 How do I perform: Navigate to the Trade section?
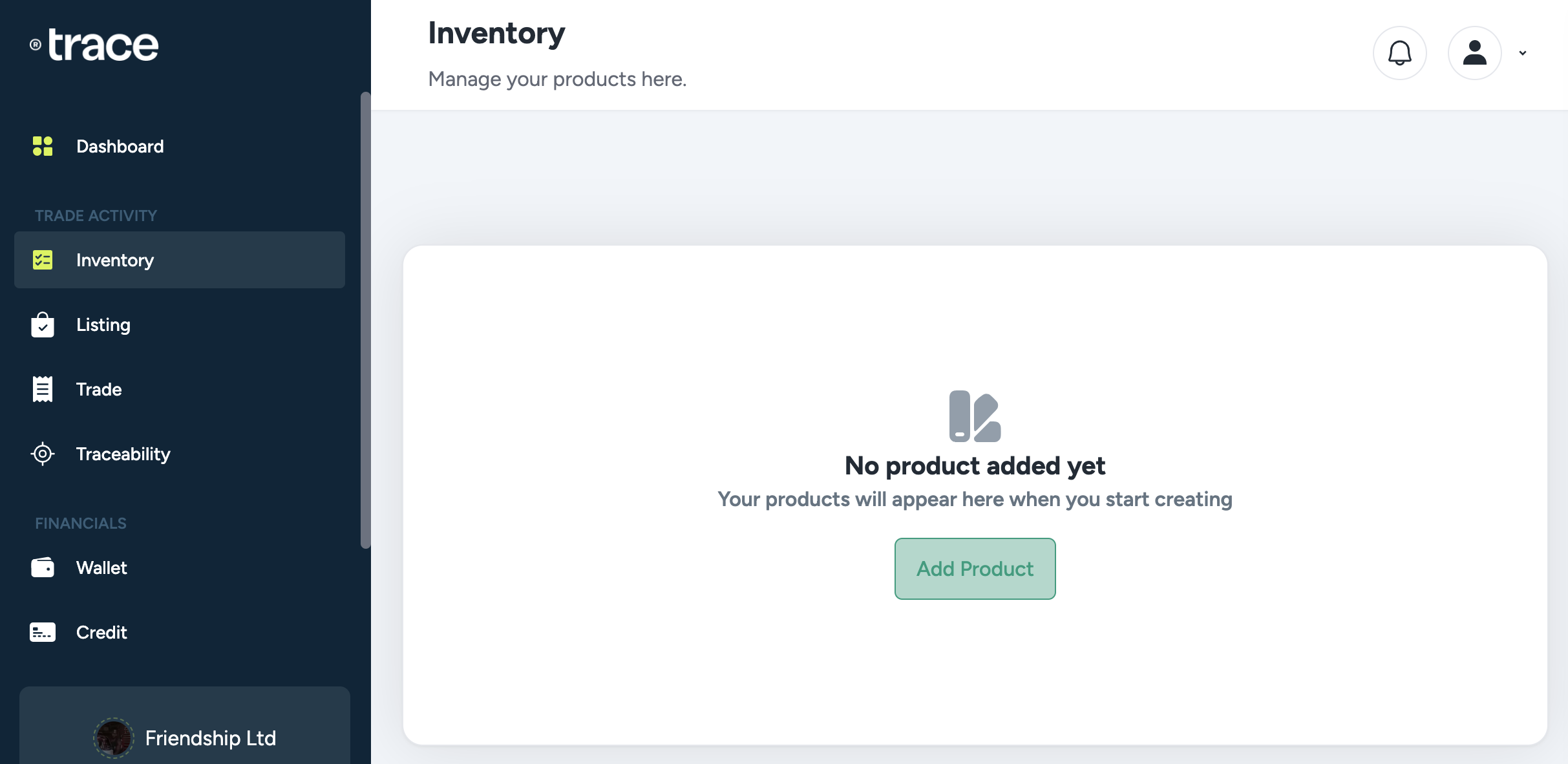[x=99, y=389]
